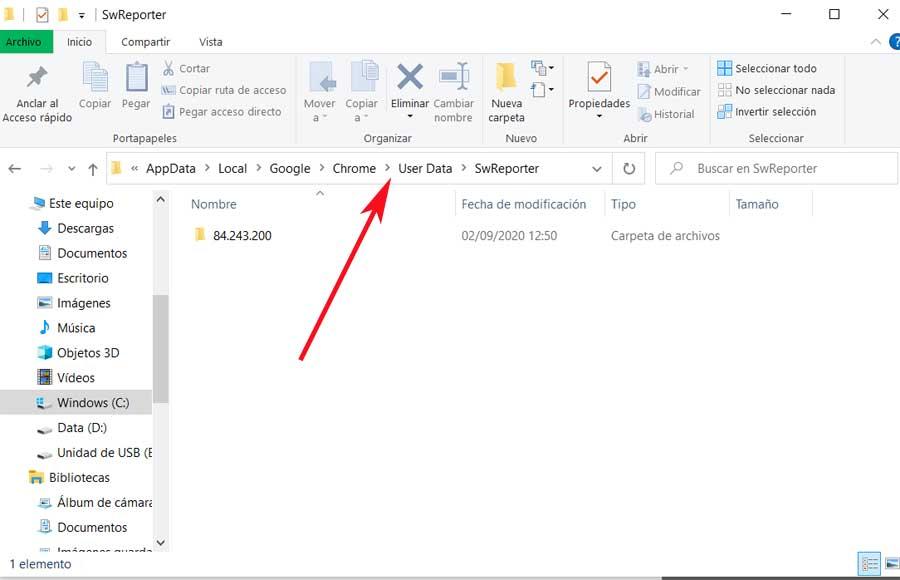900x580 pixels.
Task: Click Local in the address path
Action: coord(232,169)
